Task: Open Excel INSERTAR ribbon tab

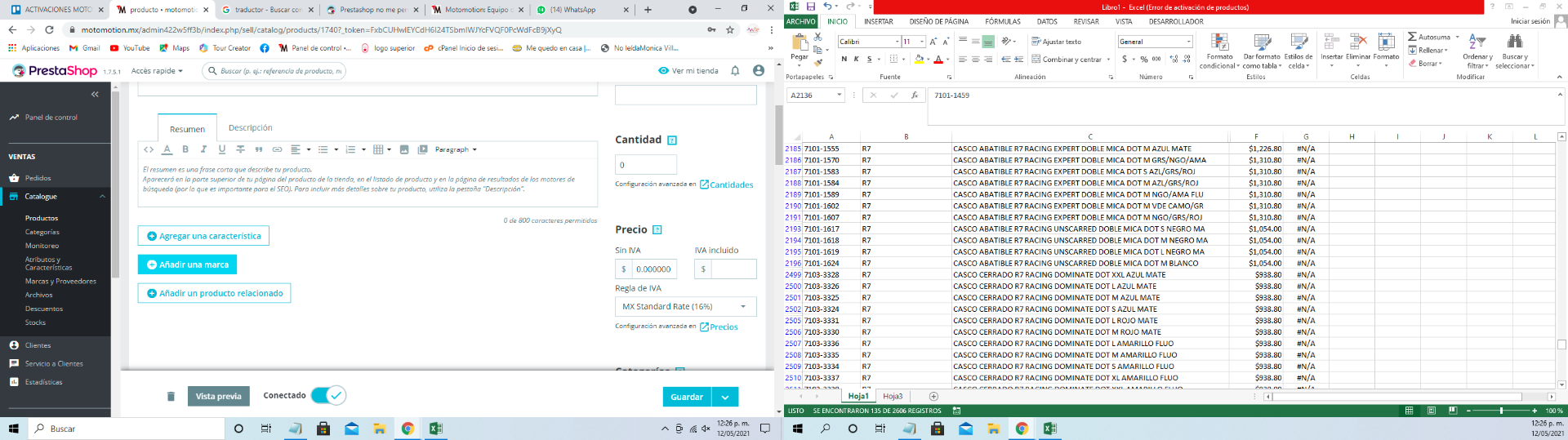Action: pos(879,21)
